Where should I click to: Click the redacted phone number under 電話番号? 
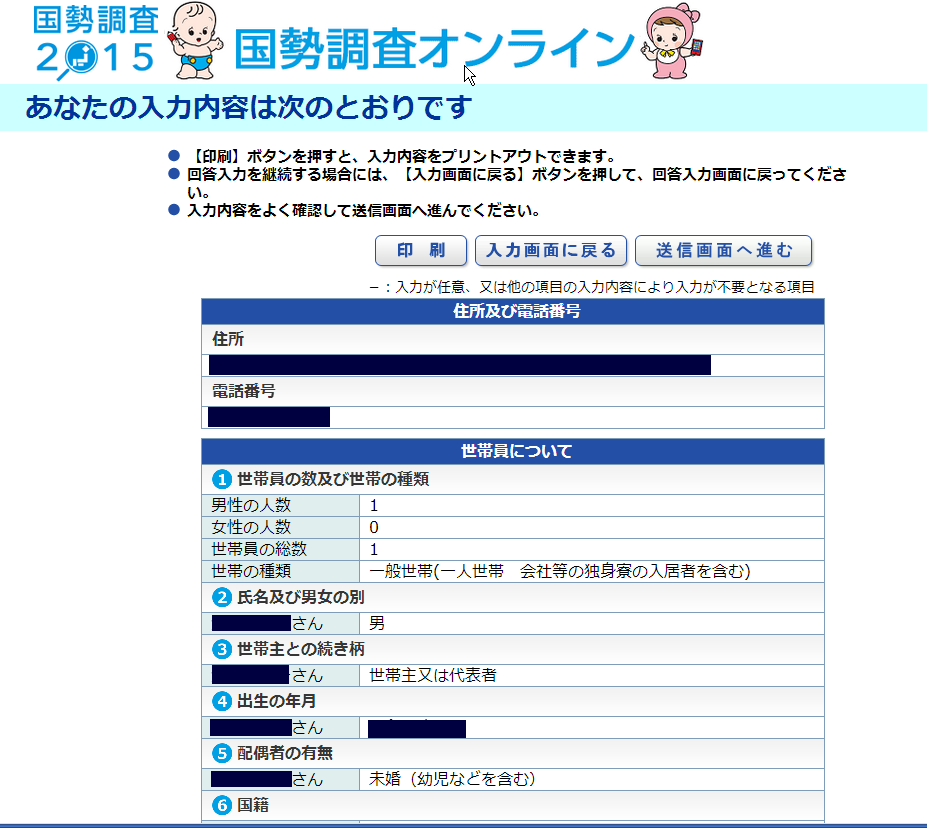point(269,417)
